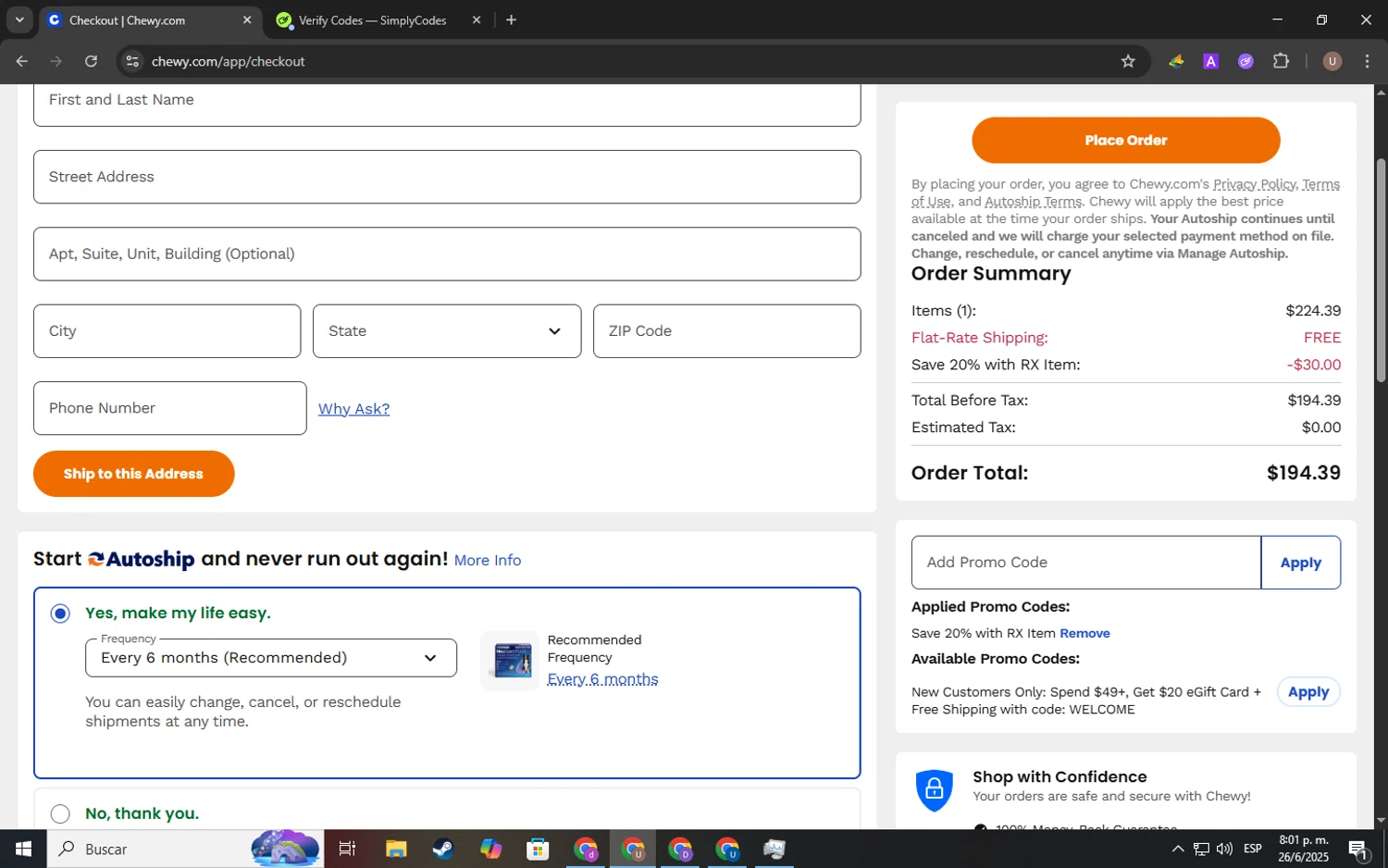Open Steam from taskbar

click(x=443, y=849)
